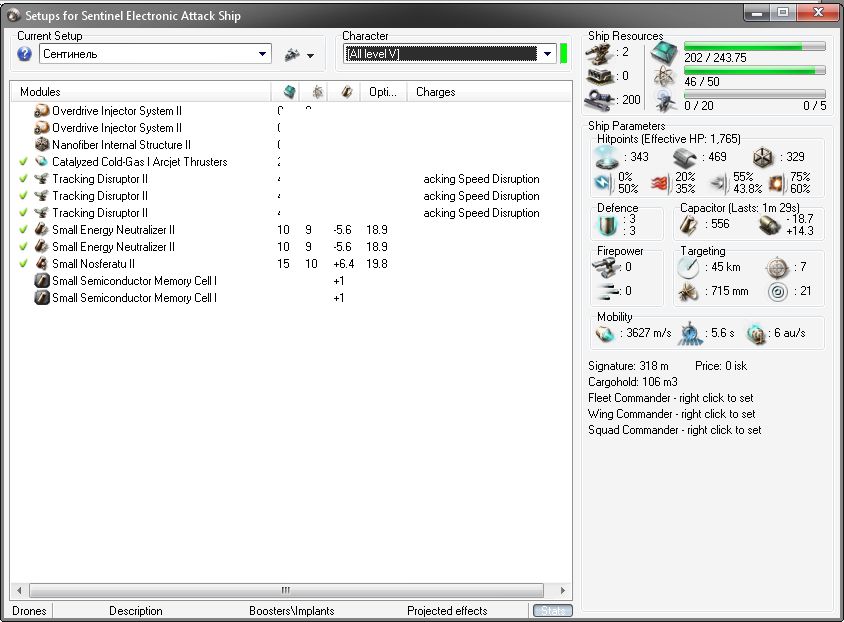Click the max velocity icon
The width and height of the screenshot is (844, 622).
tap(604, 334)
